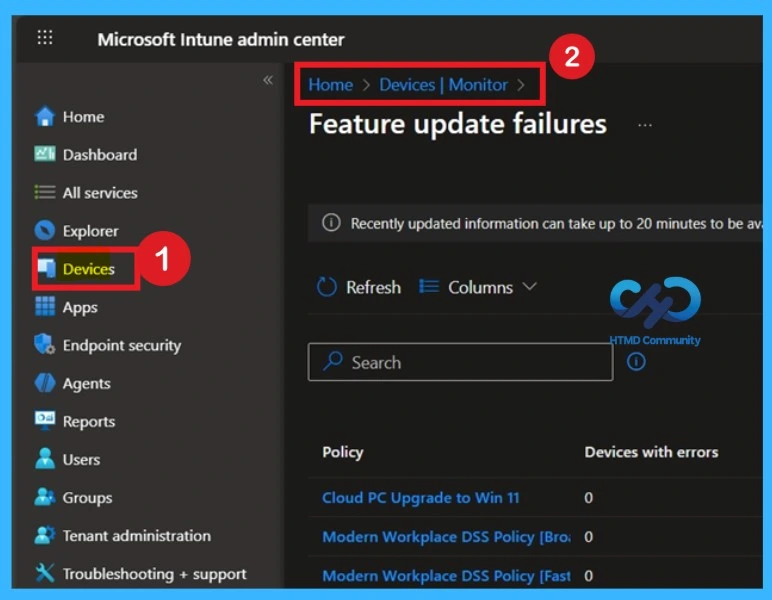Click the error count for DSS Policy [Fast
The width and height of the screenshot is (772, 600).
pos(588,575)
